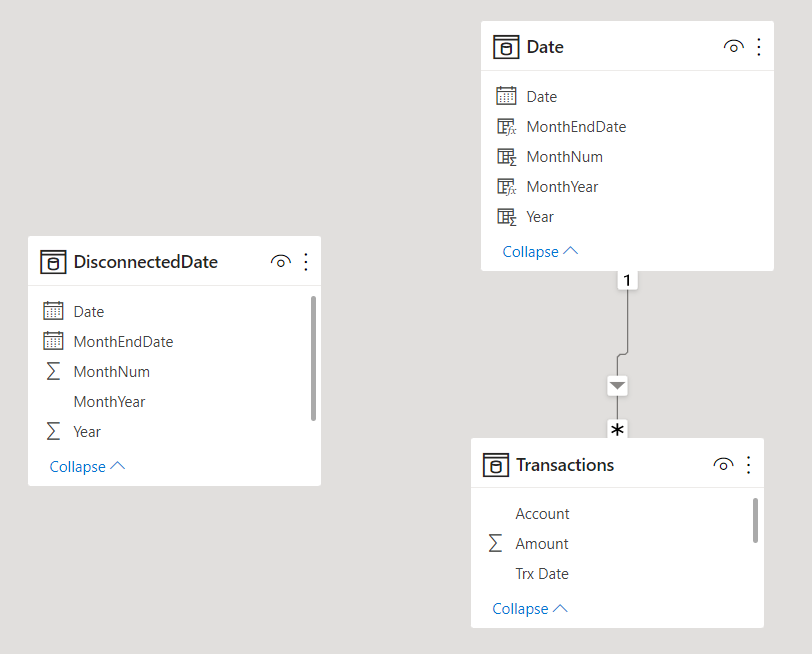Click sigma icon beside MonthNum in DisconnectedDate
This screenshot has width=812, height=654.
pyautogui.click(x=53, y=371)
